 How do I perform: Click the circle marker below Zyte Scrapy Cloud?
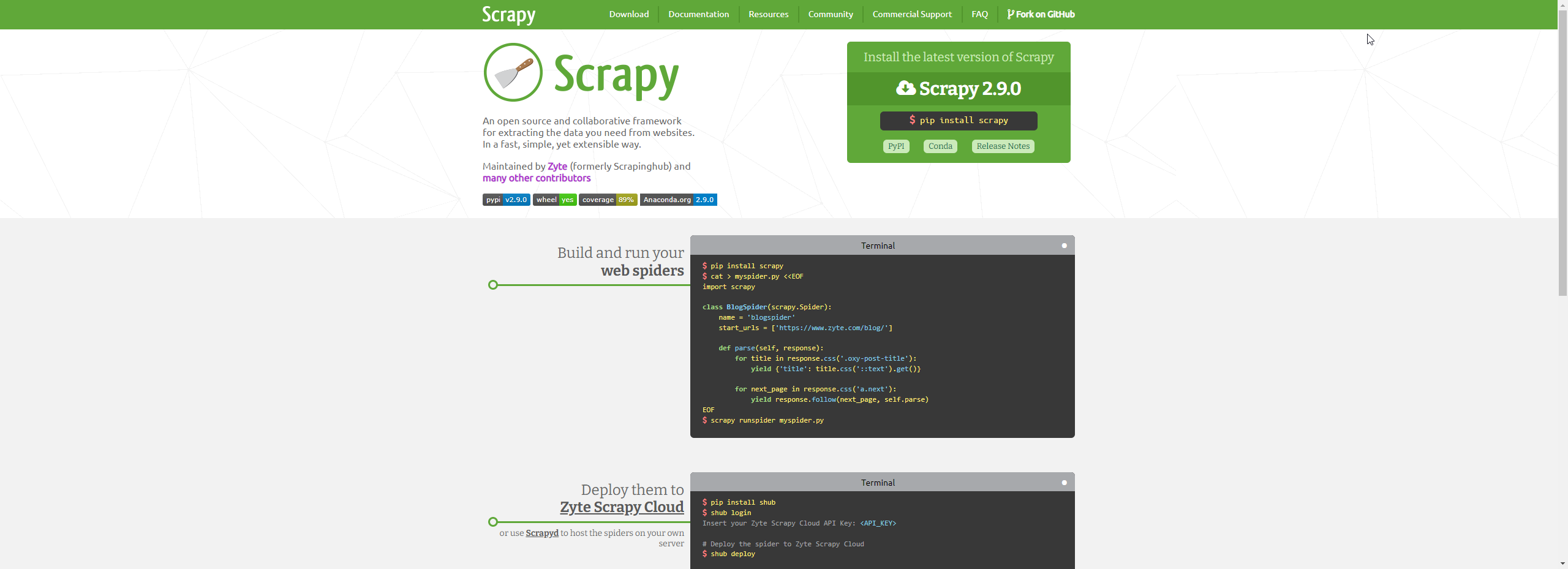coord(493,522)
